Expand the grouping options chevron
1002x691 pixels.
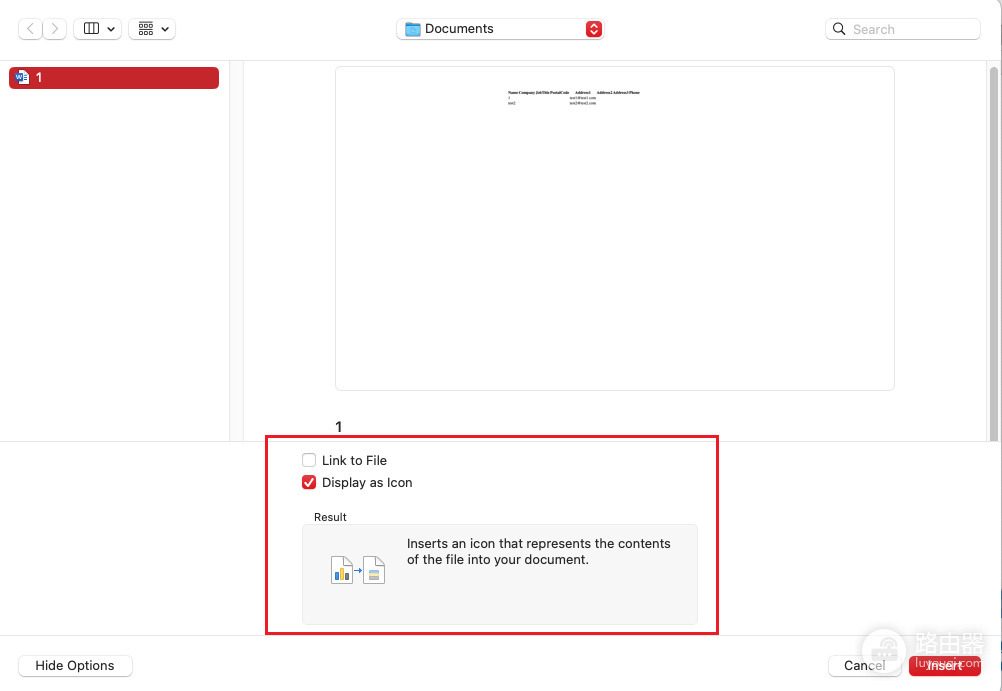(x=165, y=29)
